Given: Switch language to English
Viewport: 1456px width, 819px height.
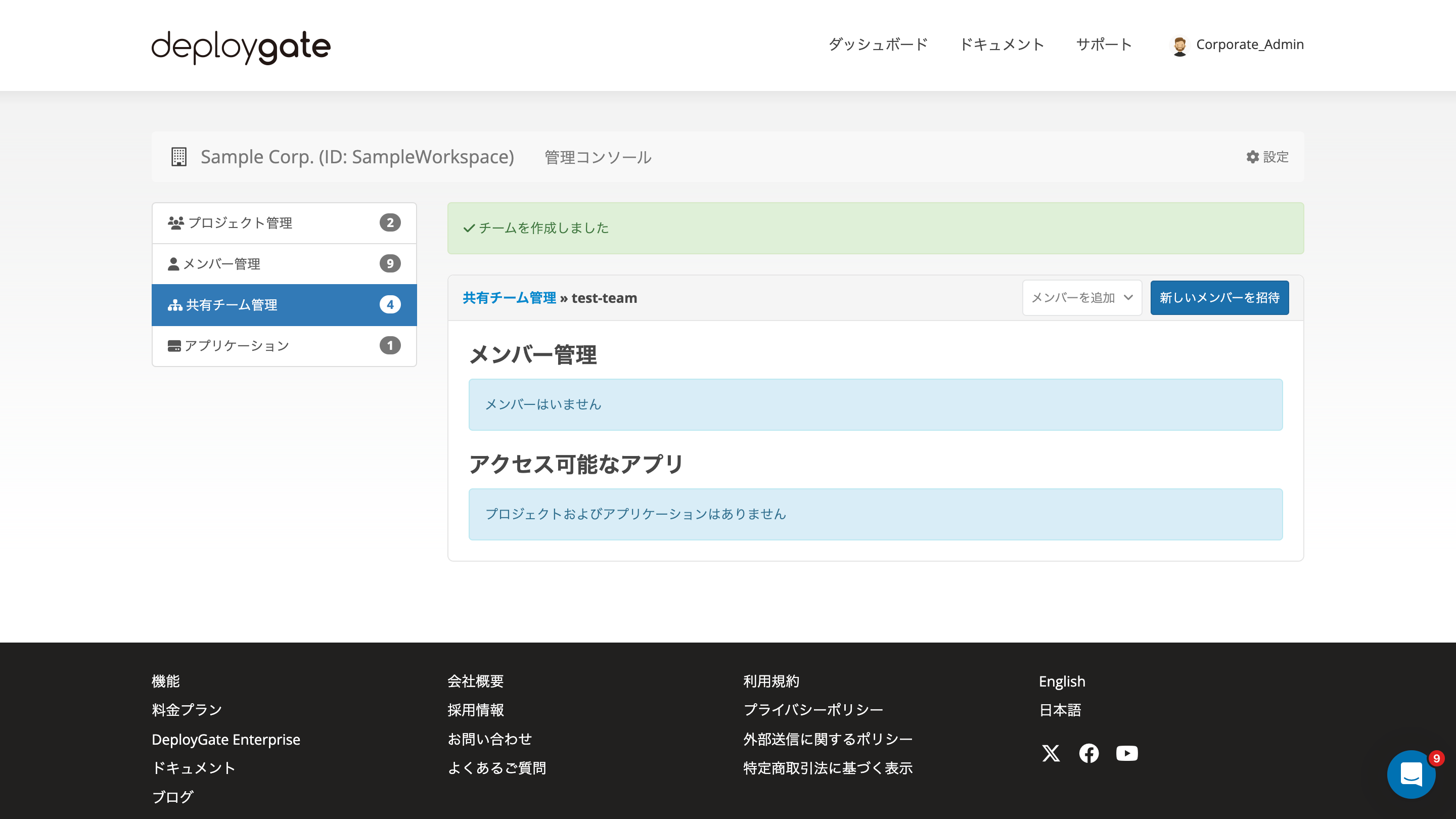Looking at the screenshot, I should coord(1062,681).
